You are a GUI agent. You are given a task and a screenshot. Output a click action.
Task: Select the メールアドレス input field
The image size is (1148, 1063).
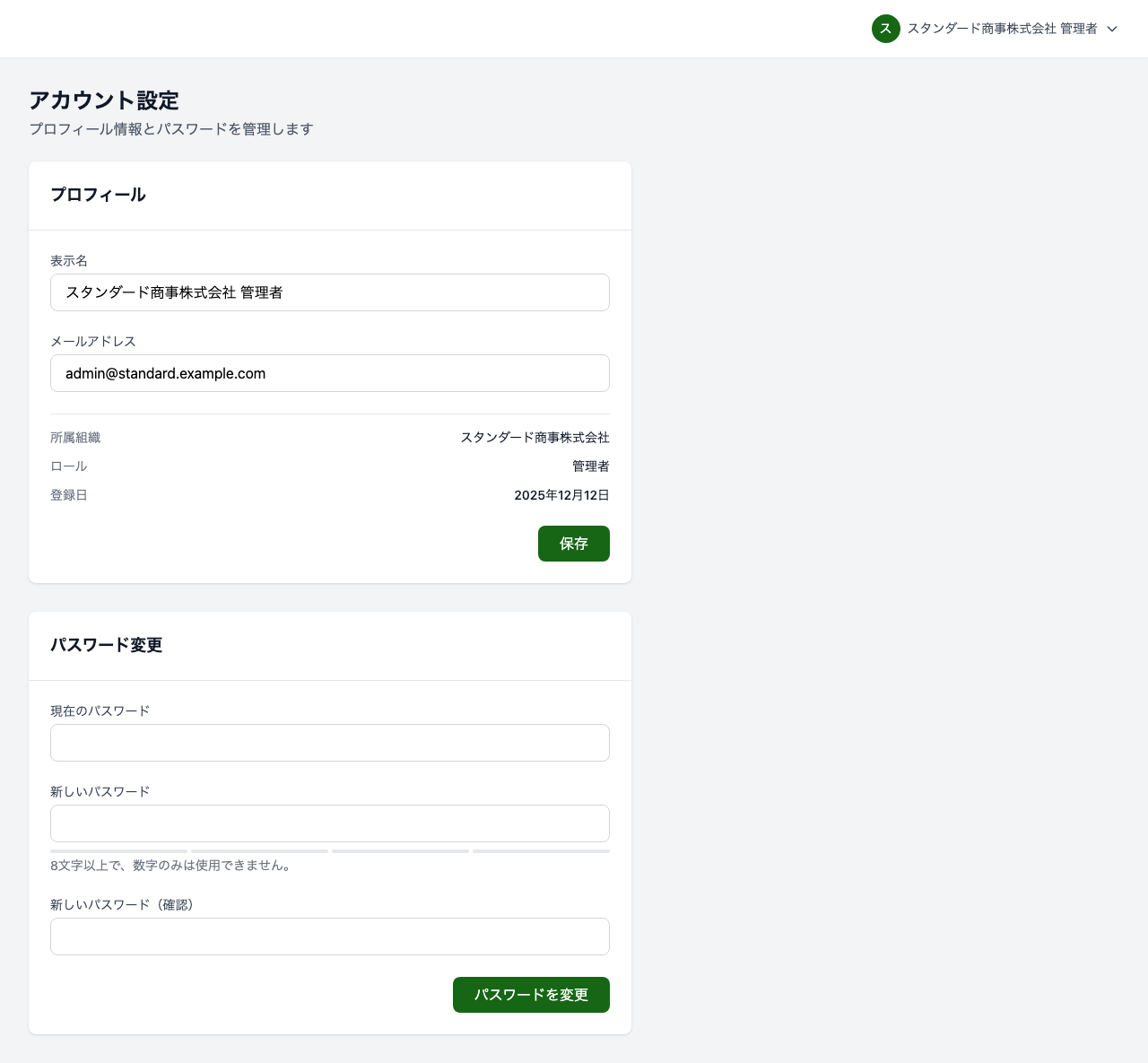330,373
